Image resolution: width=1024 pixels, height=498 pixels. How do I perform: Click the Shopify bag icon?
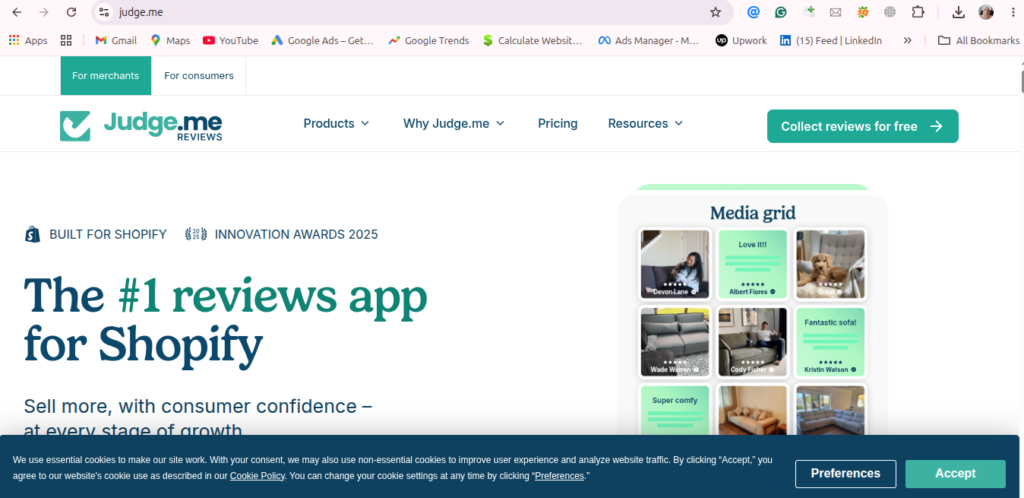click(33, 234)
